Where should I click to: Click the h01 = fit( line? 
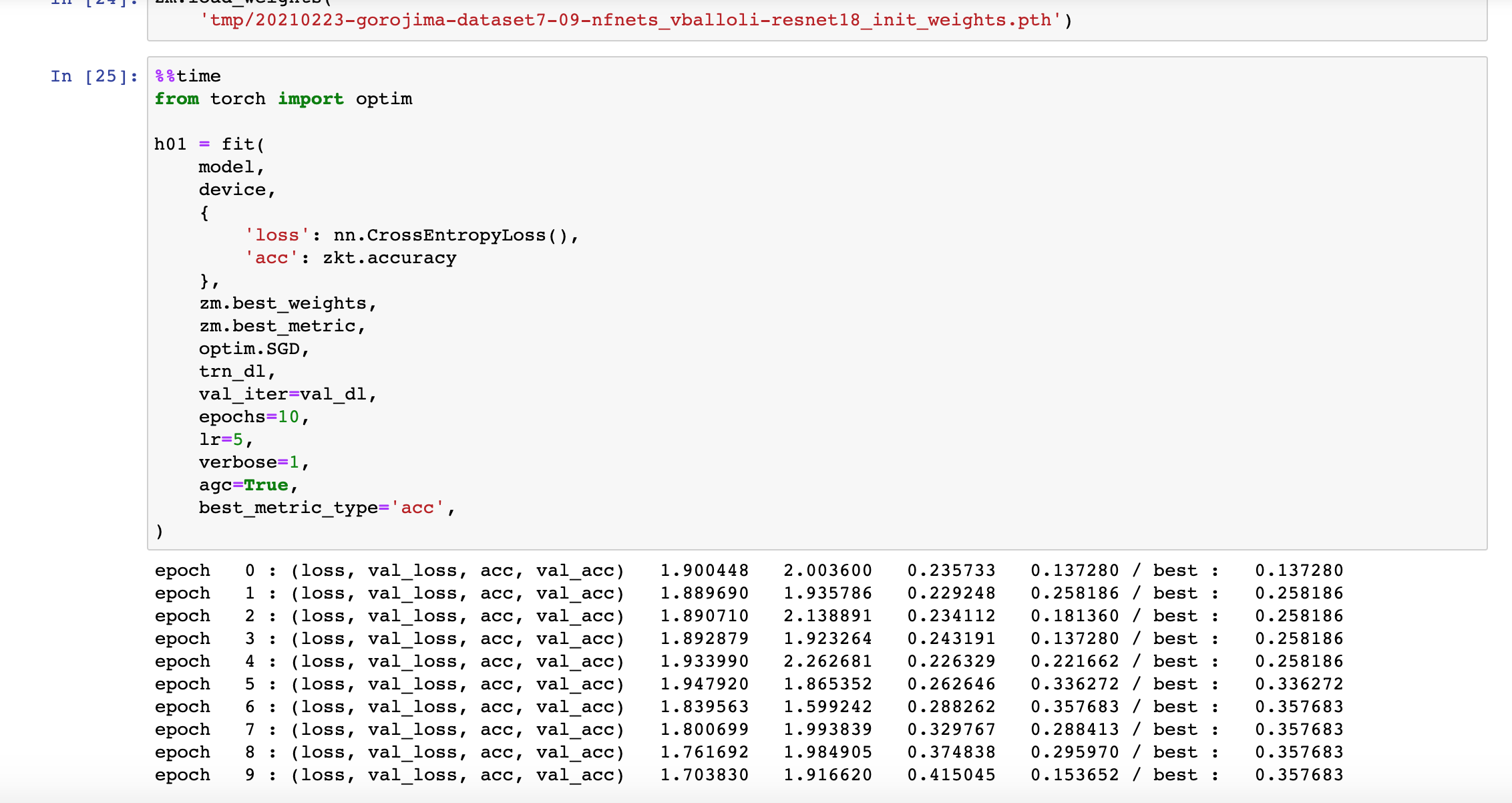point(210,144)
